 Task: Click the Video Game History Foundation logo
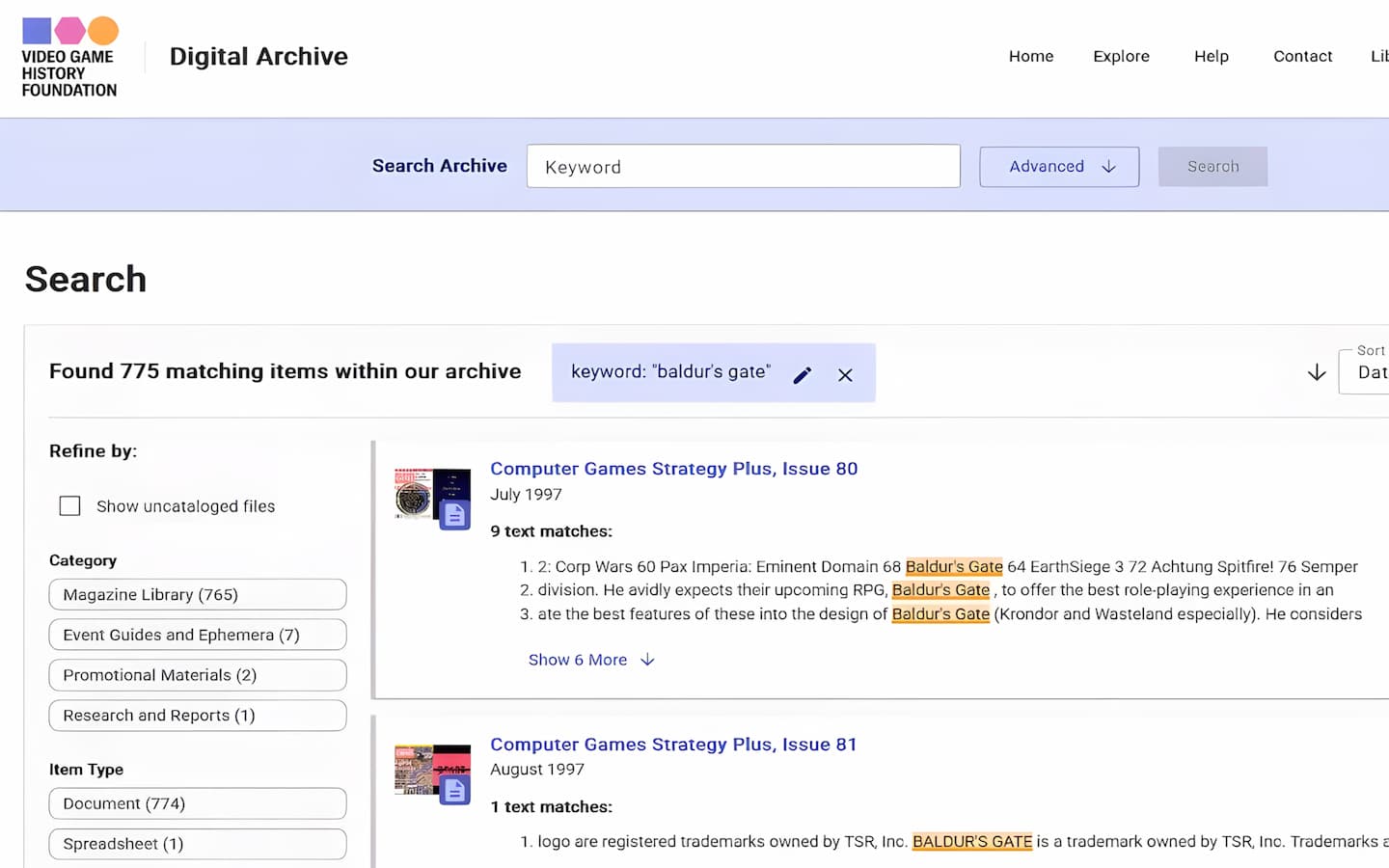click(x=69, y=58)
